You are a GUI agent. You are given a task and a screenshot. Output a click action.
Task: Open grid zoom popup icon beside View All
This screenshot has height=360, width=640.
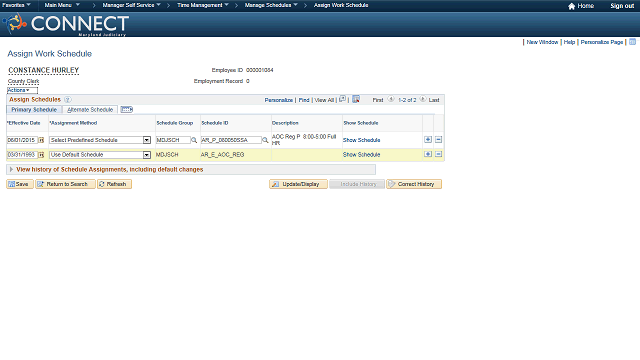pos(342,99)
